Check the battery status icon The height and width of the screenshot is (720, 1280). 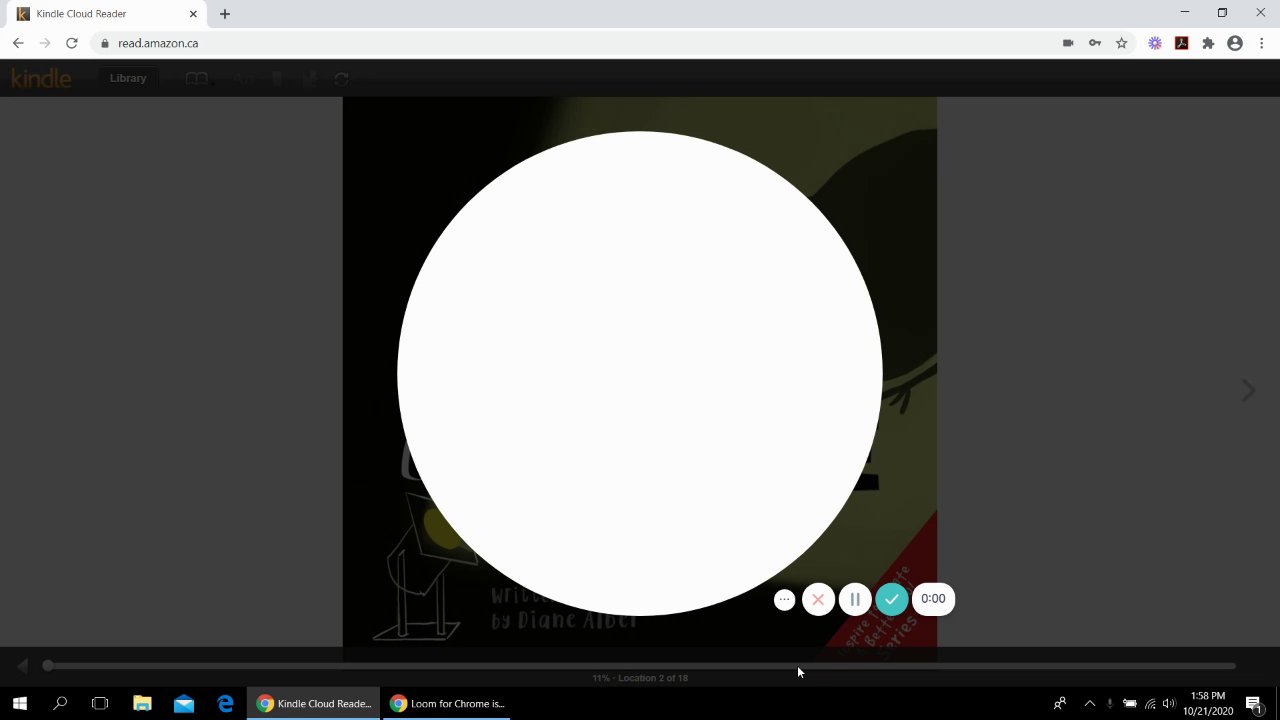1130,703
